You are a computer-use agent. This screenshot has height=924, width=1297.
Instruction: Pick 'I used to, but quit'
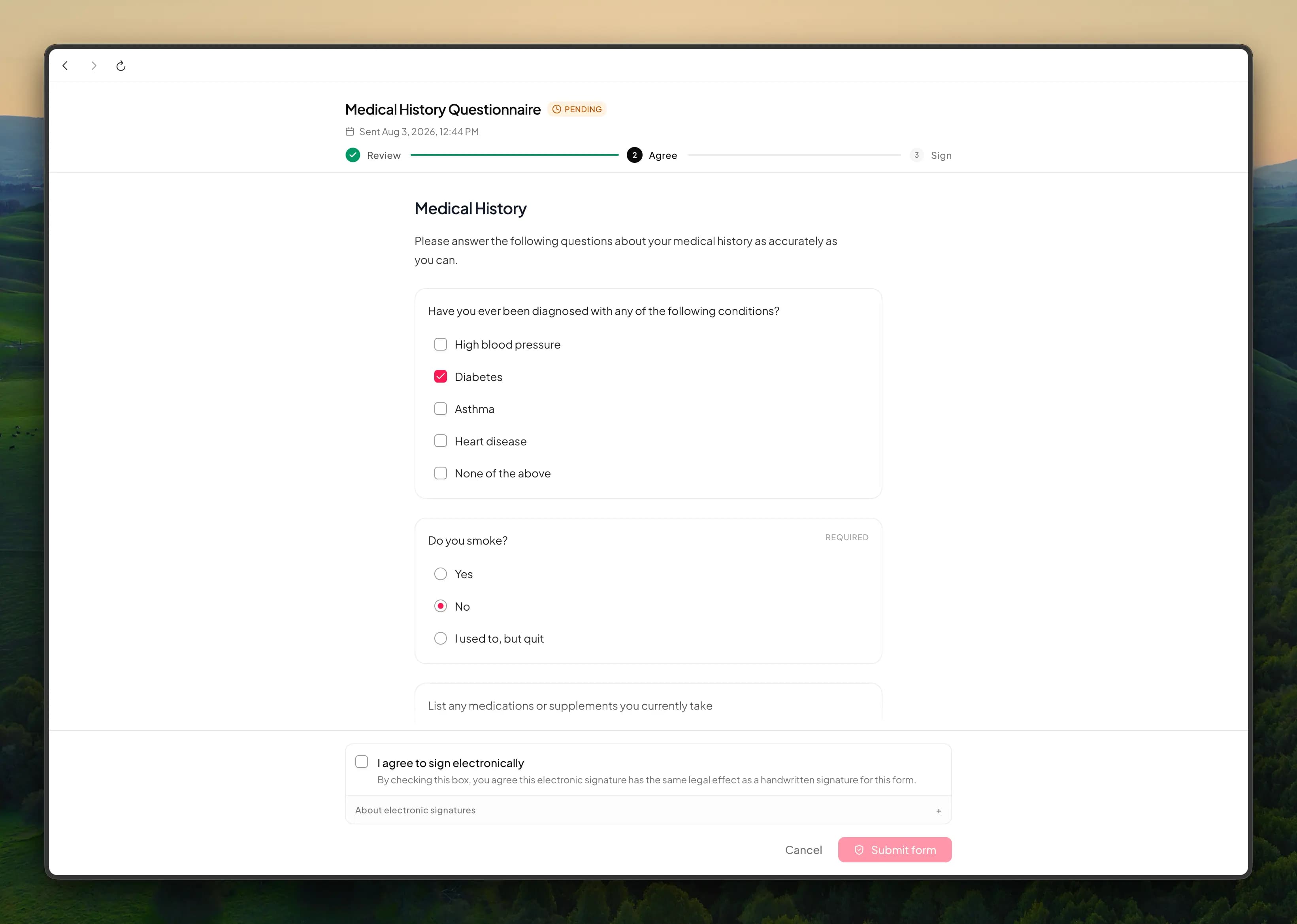point(440,638)
